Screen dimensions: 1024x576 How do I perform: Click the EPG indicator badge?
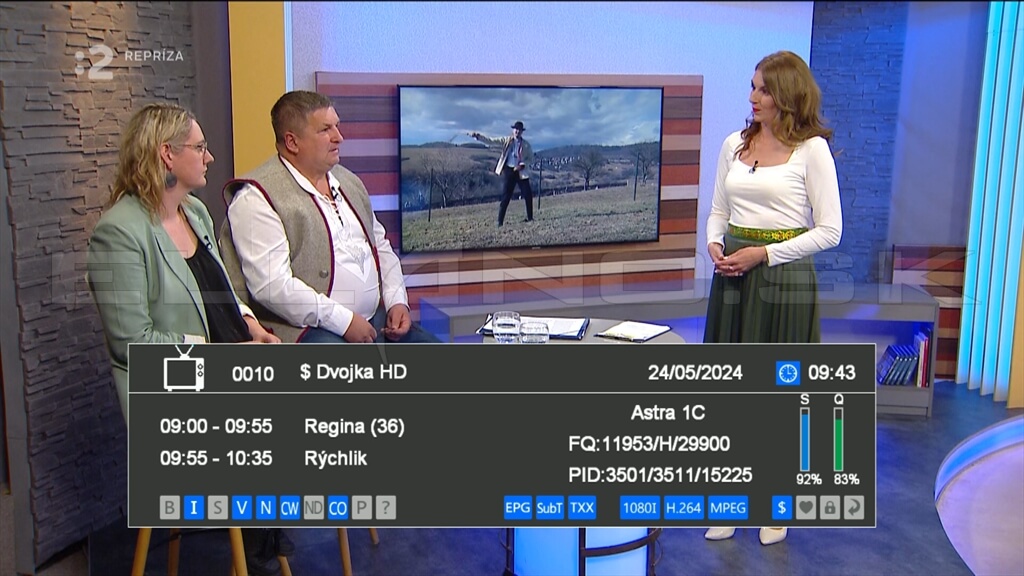tap(518, 507)
